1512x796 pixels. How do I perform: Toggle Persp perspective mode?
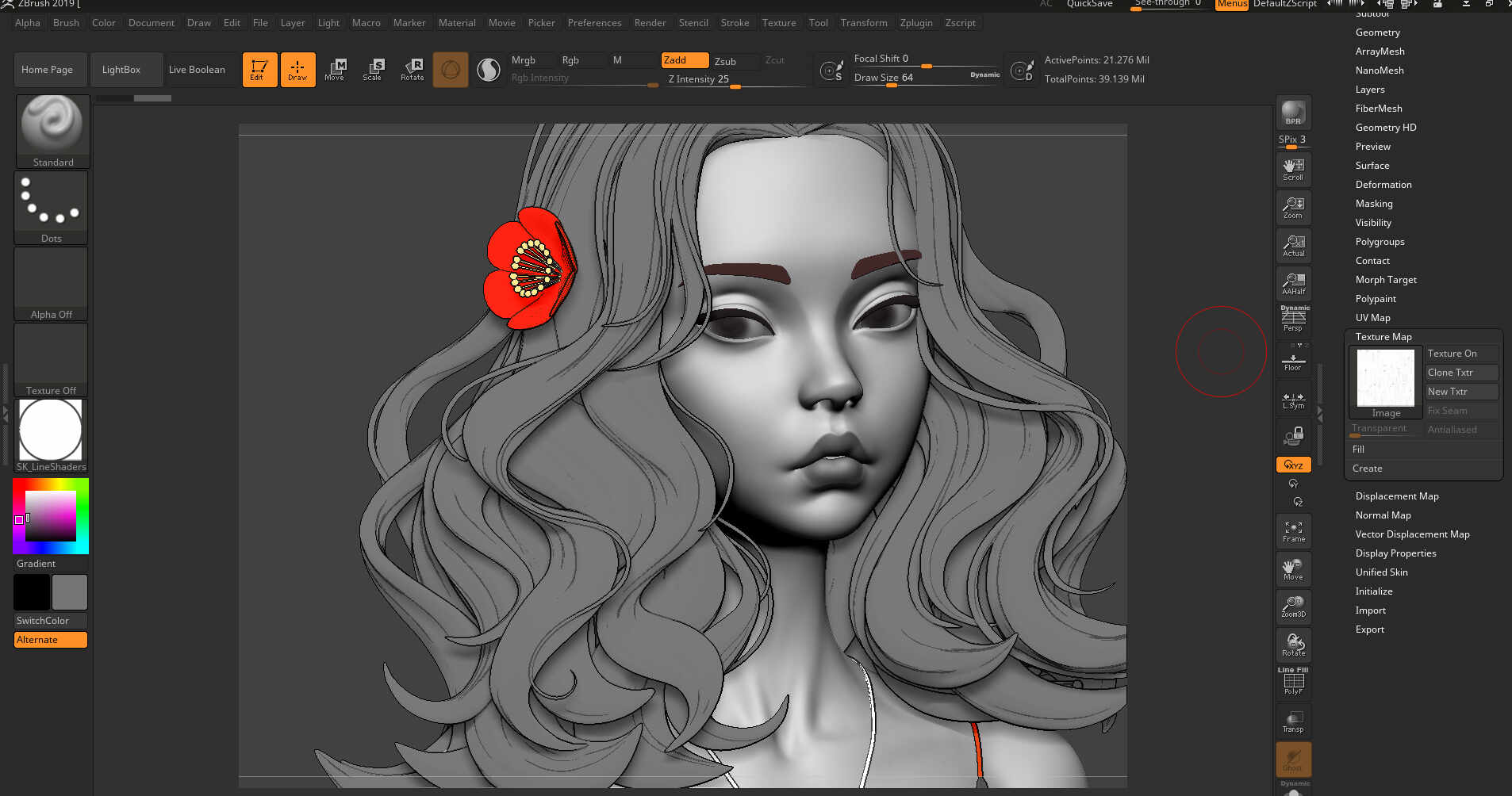coord(1293,319)
